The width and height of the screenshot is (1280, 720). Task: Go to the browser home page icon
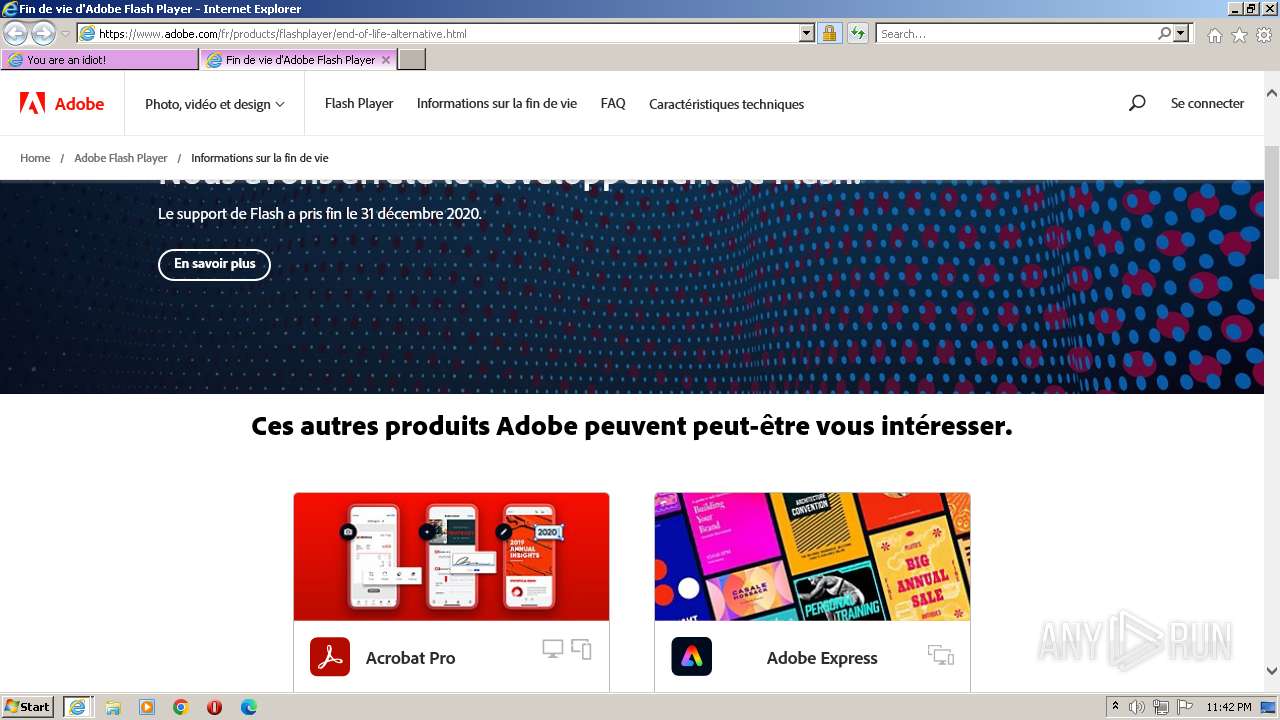click(1214, 35)
